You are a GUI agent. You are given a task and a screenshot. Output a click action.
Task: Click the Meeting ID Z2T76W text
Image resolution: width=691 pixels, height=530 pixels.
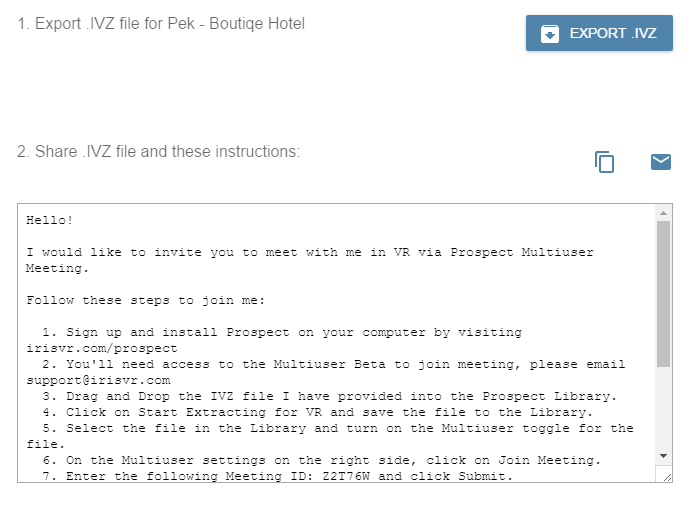[346, 476]
